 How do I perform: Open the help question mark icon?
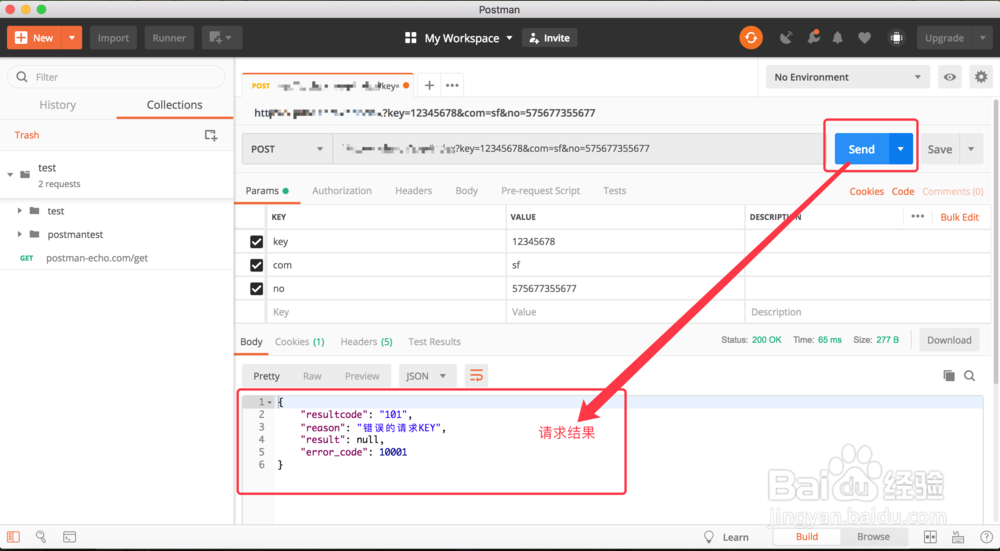(986, 536)
